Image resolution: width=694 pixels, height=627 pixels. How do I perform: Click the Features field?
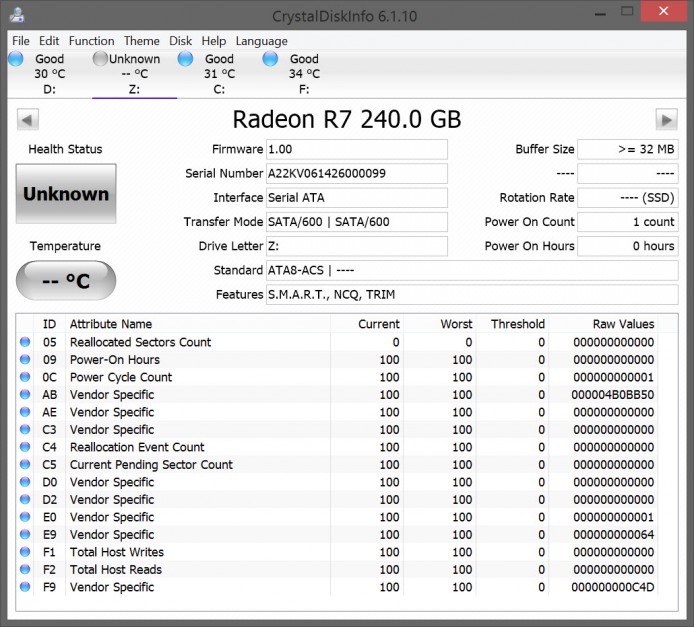pyautogui.click(x=472, y=294)
